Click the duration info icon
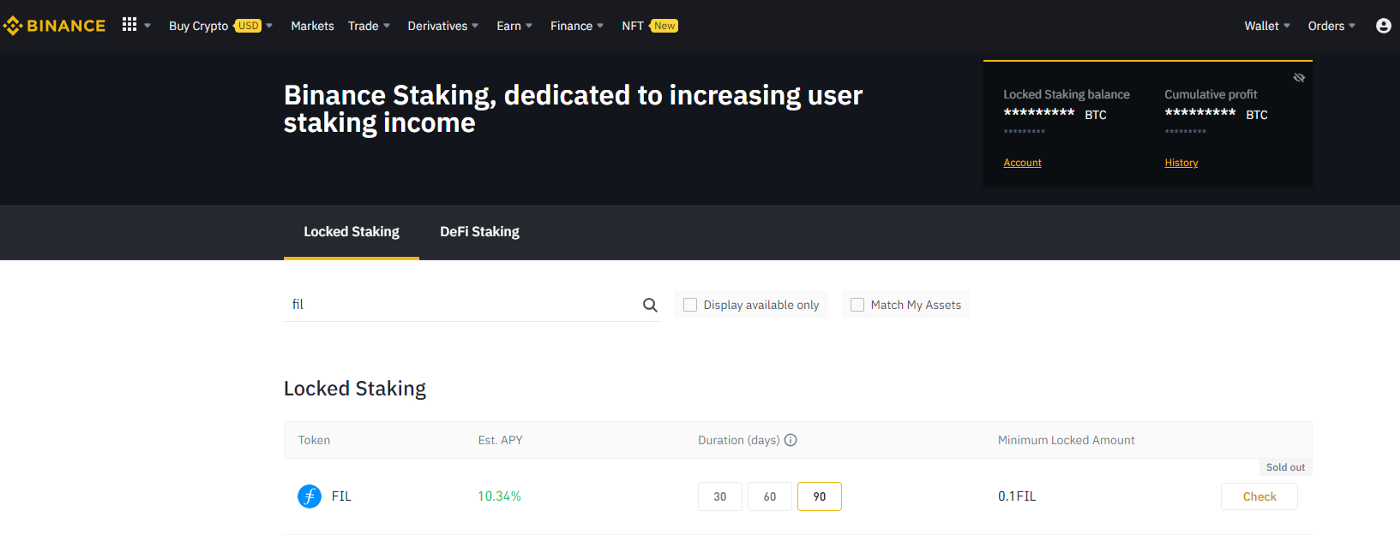This screenshot has width=1400, height=546. pos(790,440)
